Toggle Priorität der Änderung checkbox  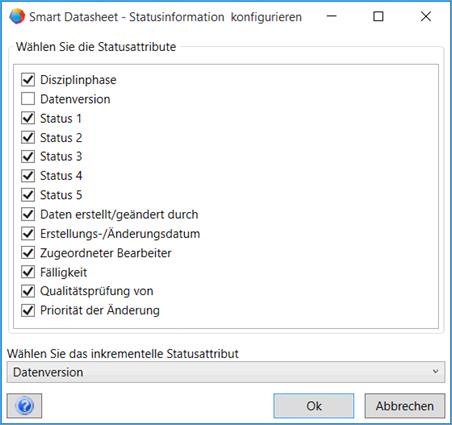point(28,310)
